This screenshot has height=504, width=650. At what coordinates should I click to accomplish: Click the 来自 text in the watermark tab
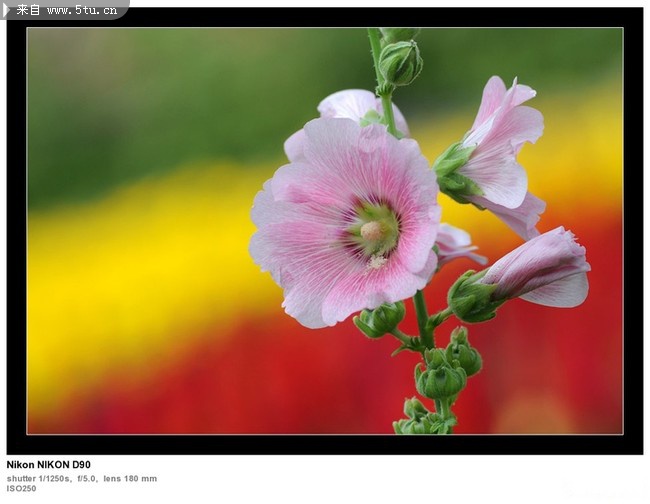[29, 10]
